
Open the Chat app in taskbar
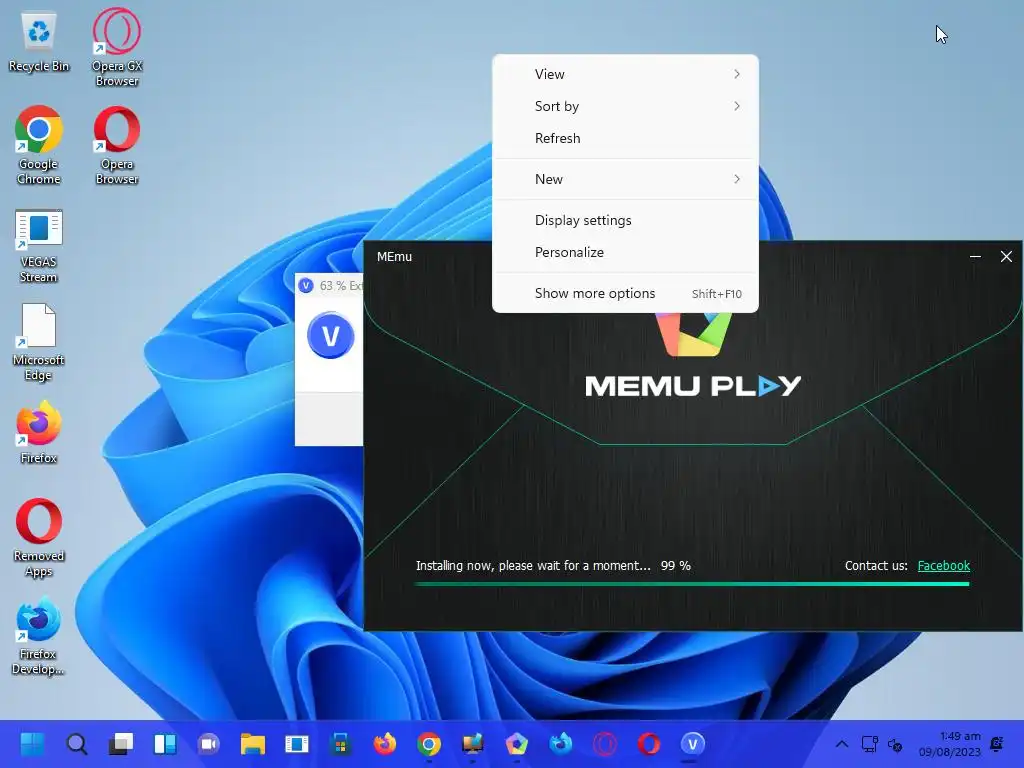[208, 744]
